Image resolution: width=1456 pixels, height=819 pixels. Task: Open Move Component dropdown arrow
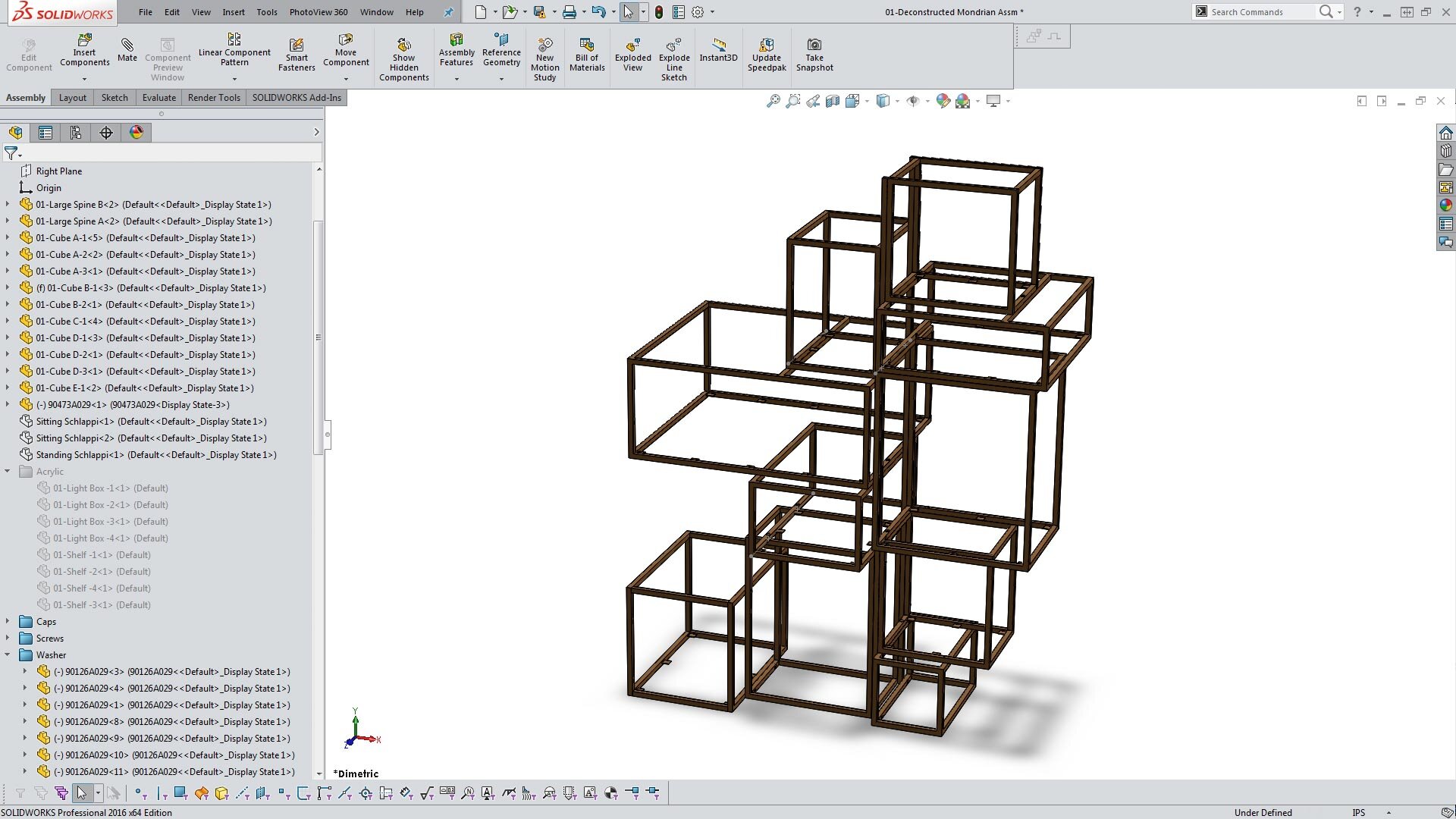click(346, 79)
